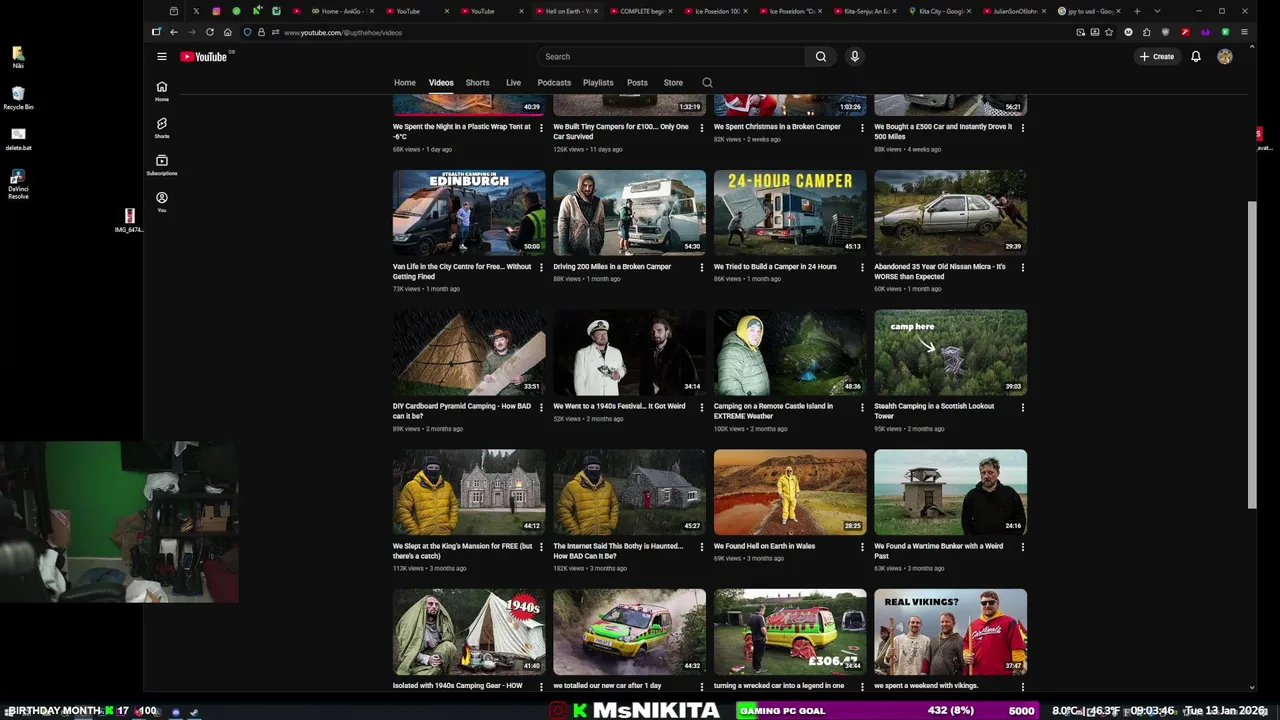Switch to the Hell on Earth browser tab

[566, 11]
